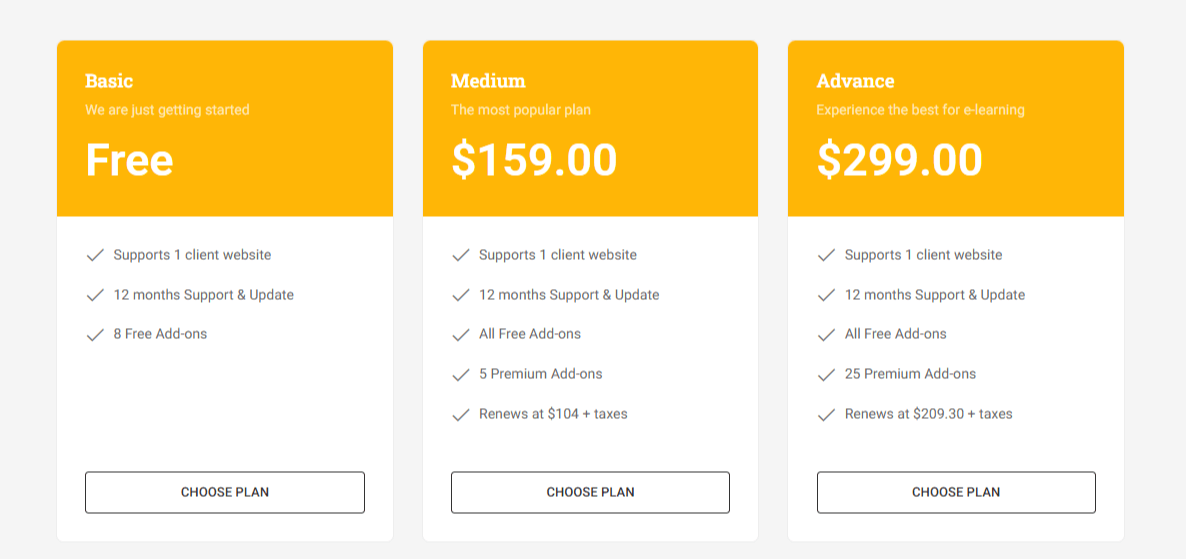Click checkmark next to 5 Premium Add-ons
The image size is (1186, 559).
click(461, 374)
